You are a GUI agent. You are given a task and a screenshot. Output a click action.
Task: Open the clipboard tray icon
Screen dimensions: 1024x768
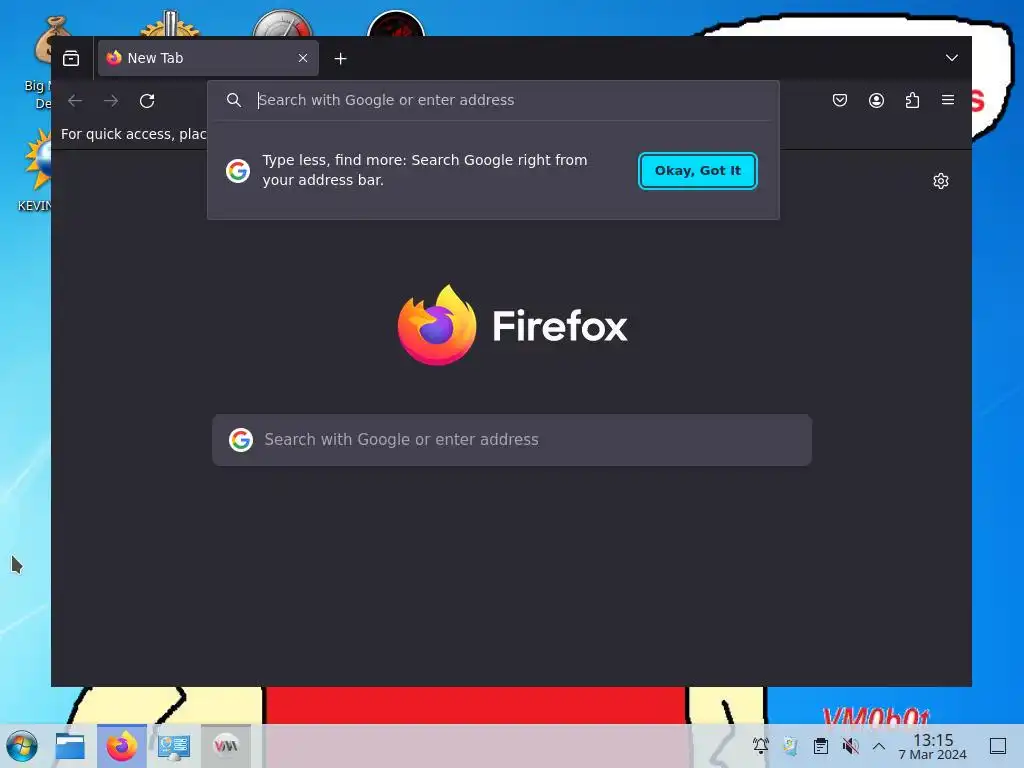[821, 746]
